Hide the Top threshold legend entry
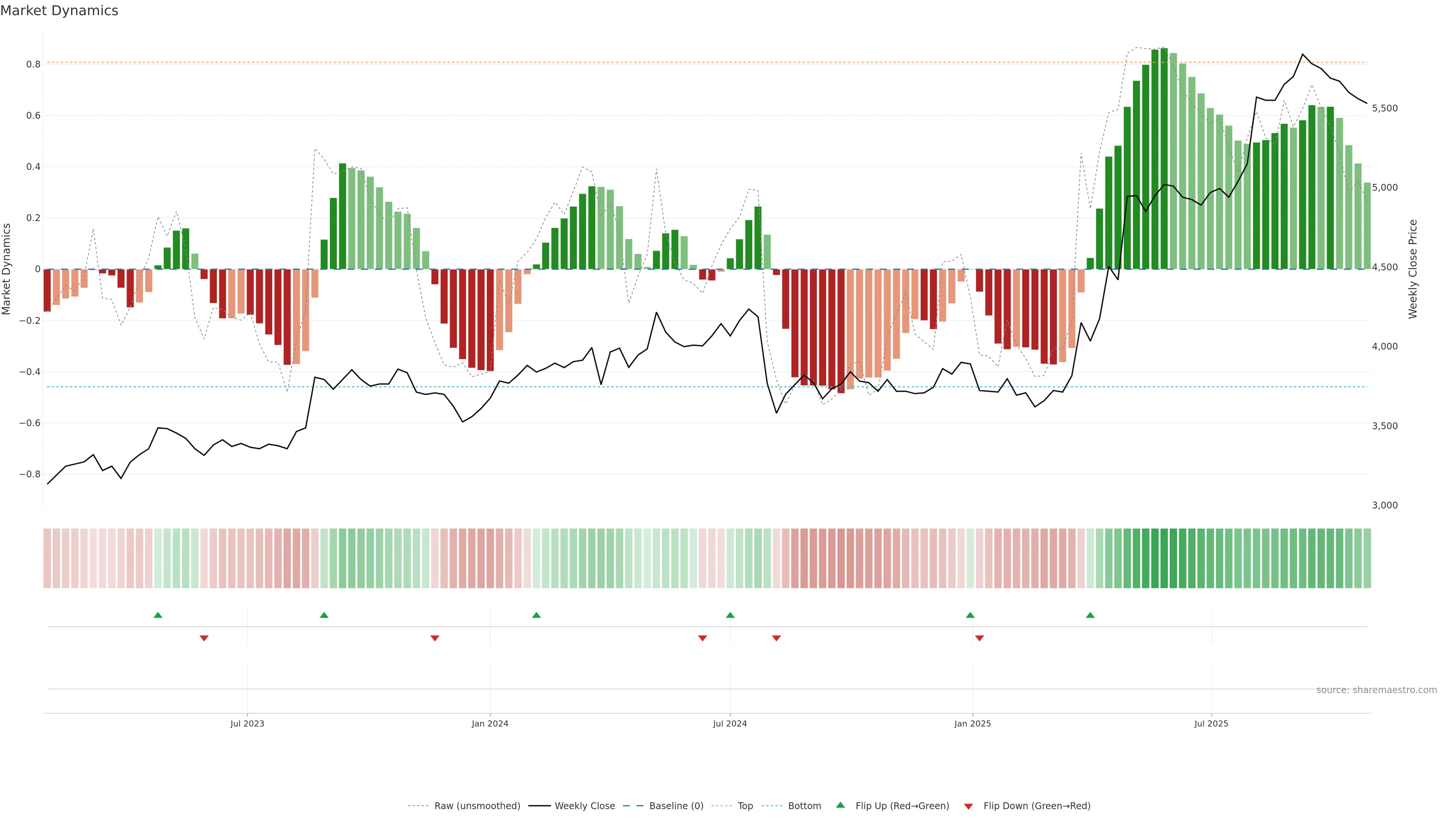This screenshot has height=819, width=1456. (x=745, y=806)
